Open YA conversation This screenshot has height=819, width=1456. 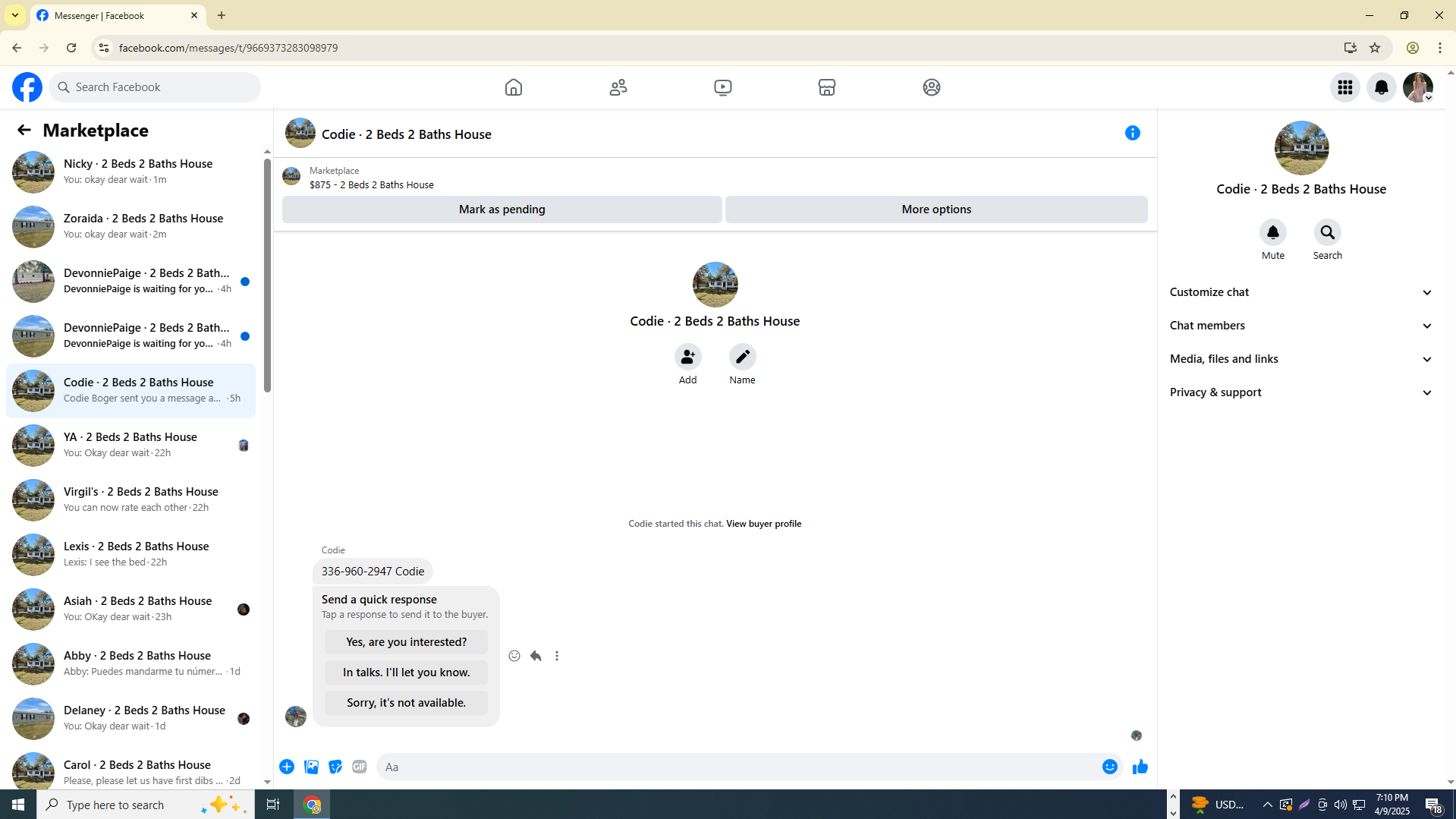click(x=131, y=446)
